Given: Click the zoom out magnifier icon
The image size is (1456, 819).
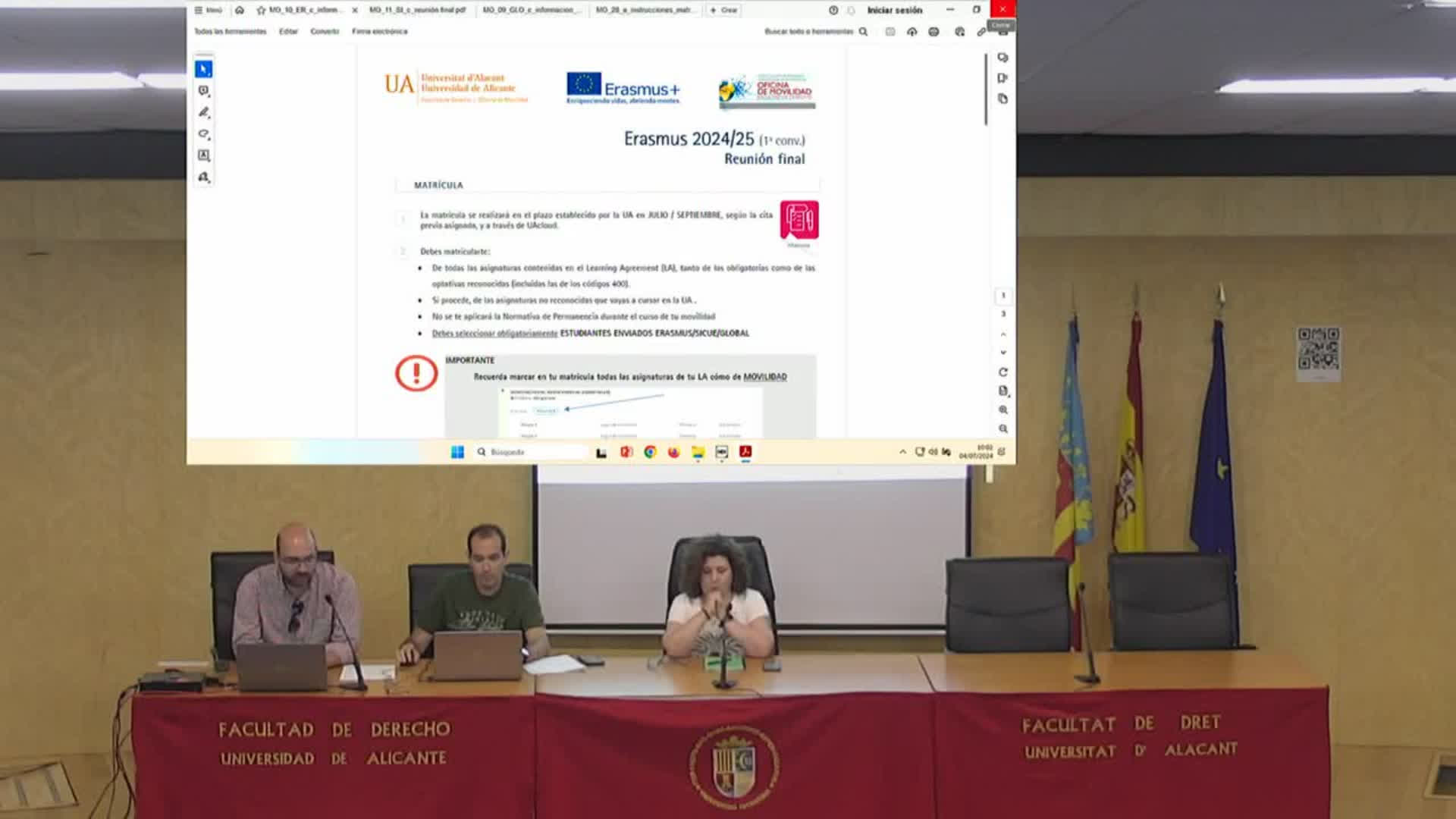Looking at the screenshot, I should 1003,428.
